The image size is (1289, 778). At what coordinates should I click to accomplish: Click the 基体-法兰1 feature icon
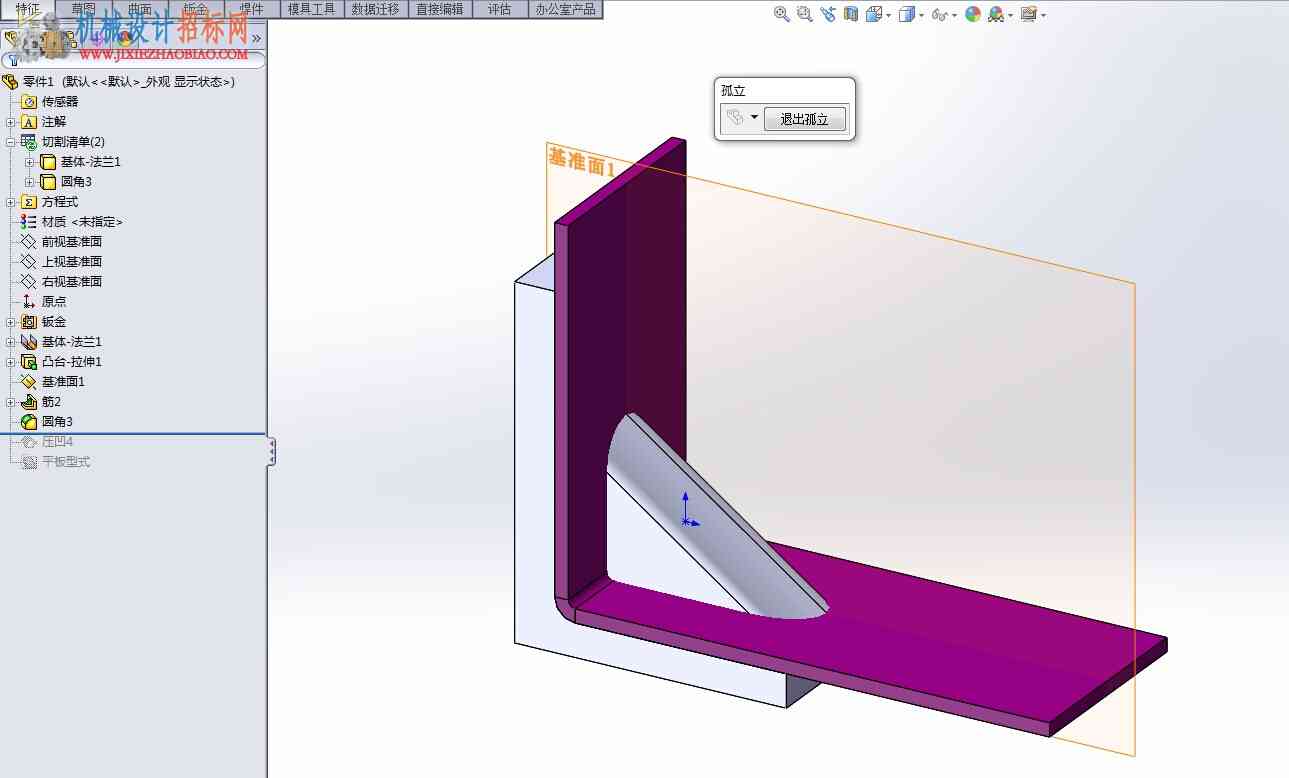[x=29, y=342]
